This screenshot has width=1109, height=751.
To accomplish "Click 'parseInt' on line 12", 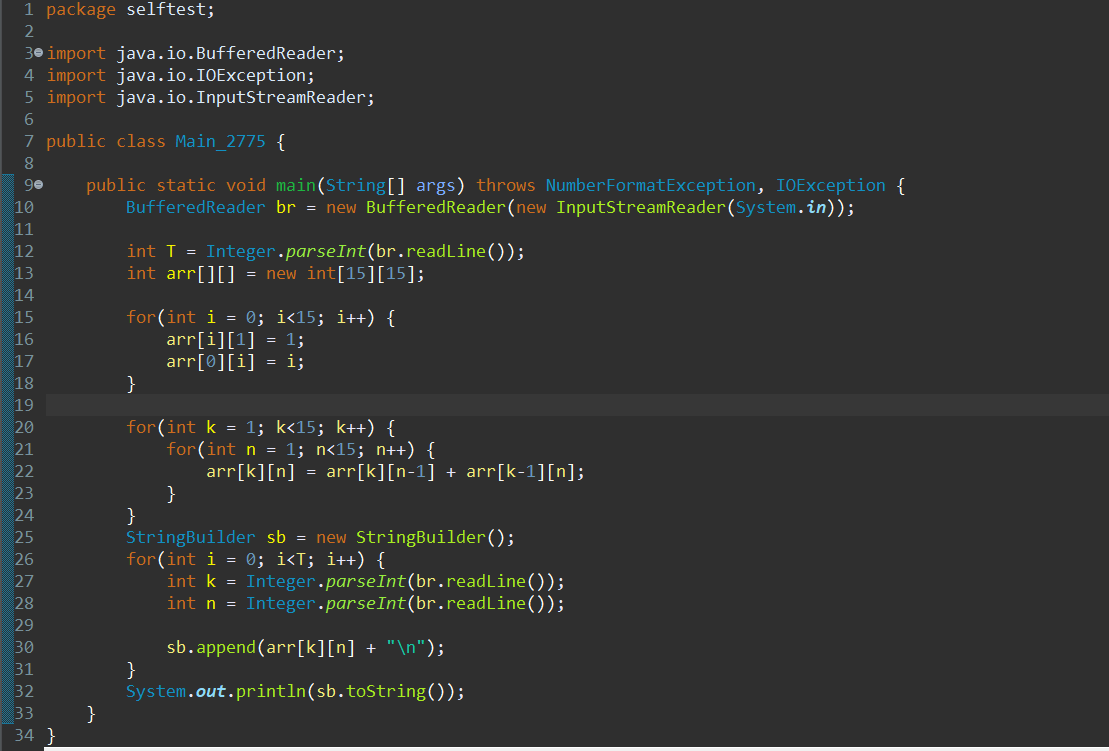I will 325,251.
